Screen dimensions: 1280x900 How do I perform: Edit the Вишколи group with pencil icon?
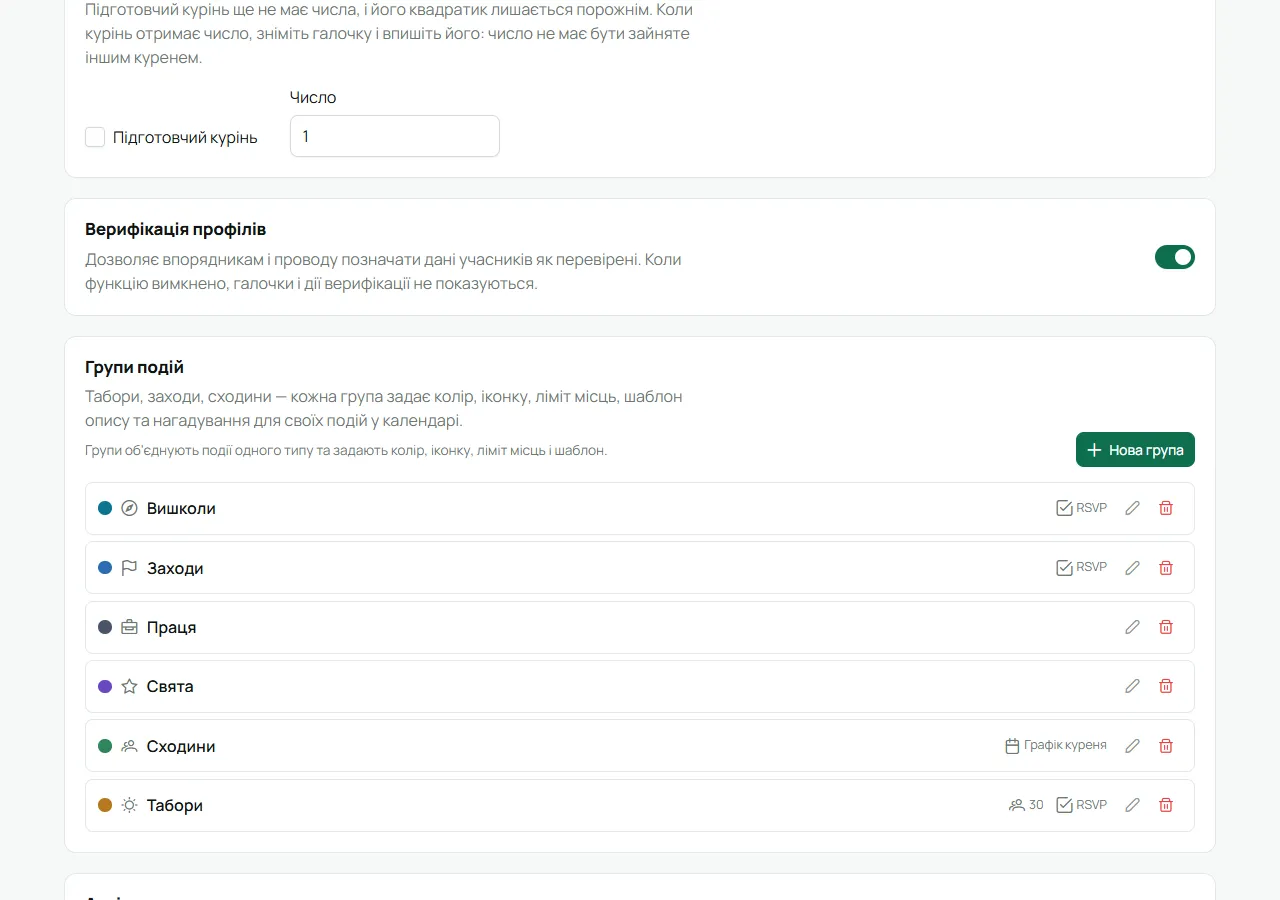(x=1132, y=508)
